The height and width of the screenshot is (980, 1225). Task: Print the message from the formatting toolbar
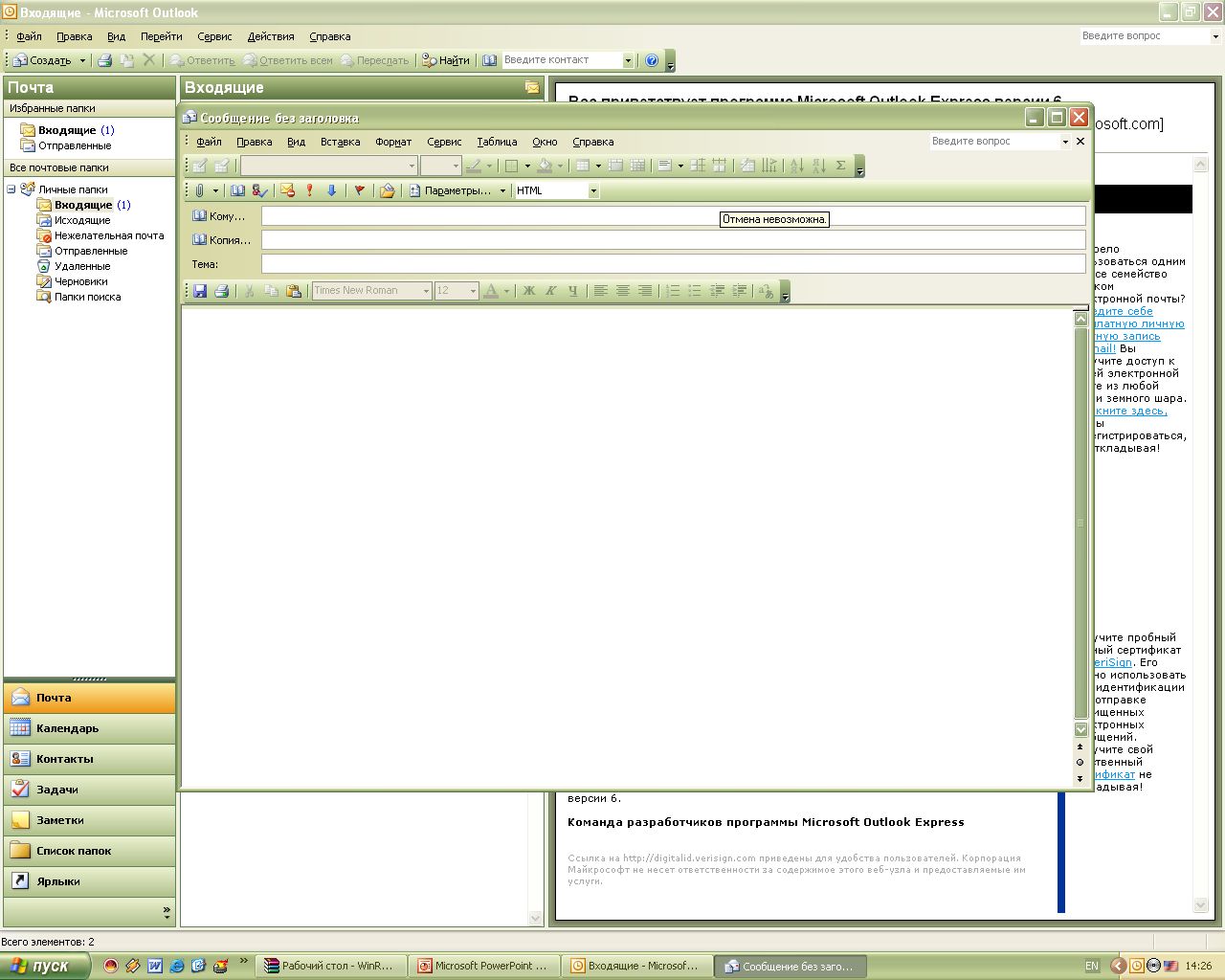(221, 291)
